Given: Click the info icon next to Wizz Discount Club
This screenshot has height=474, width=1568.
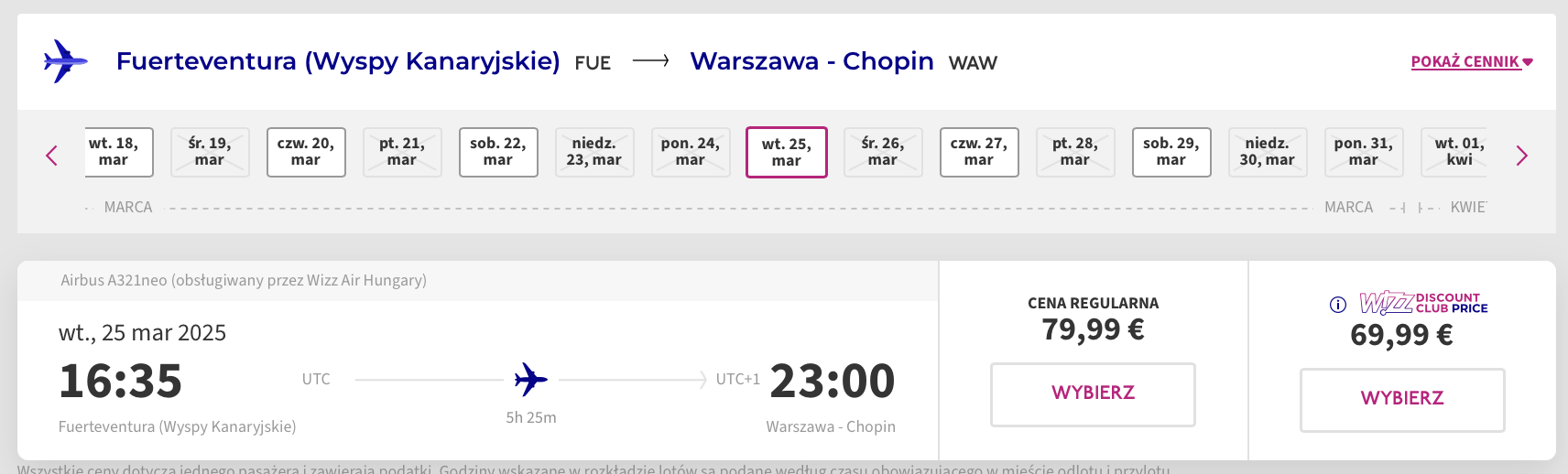Looking at the screenshot, I should point(1338,305).
